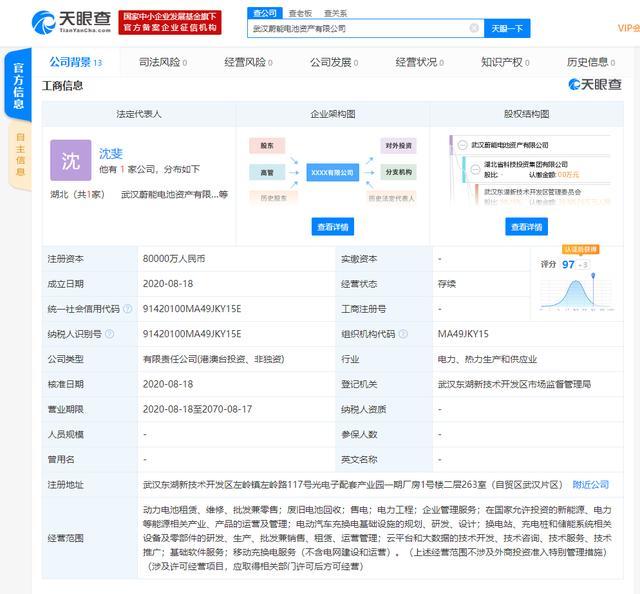Click the score distribution chart
640x594 pixels.
577,292
